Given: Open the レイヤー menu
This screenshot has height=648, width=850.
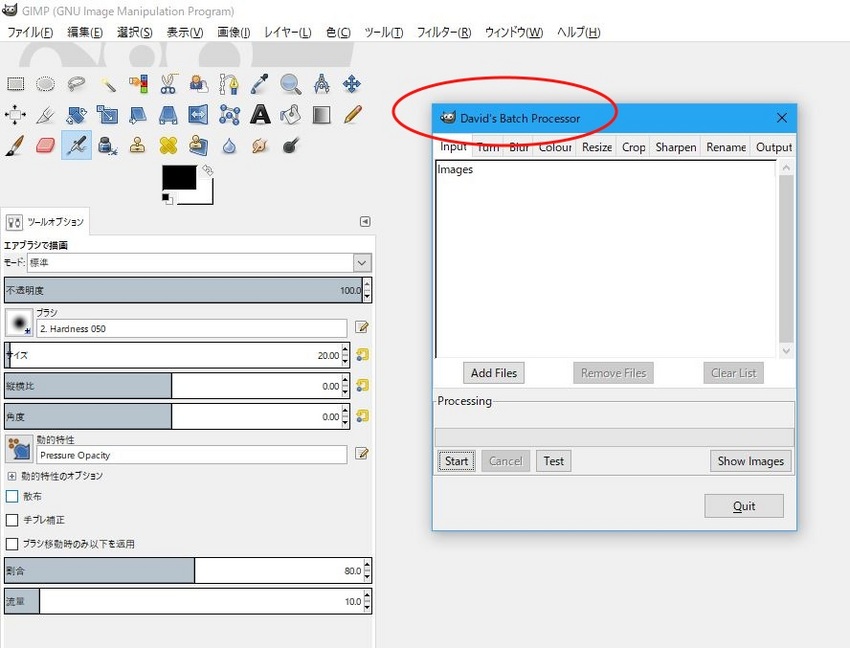Looking at the screenshot, I should 287,32.
